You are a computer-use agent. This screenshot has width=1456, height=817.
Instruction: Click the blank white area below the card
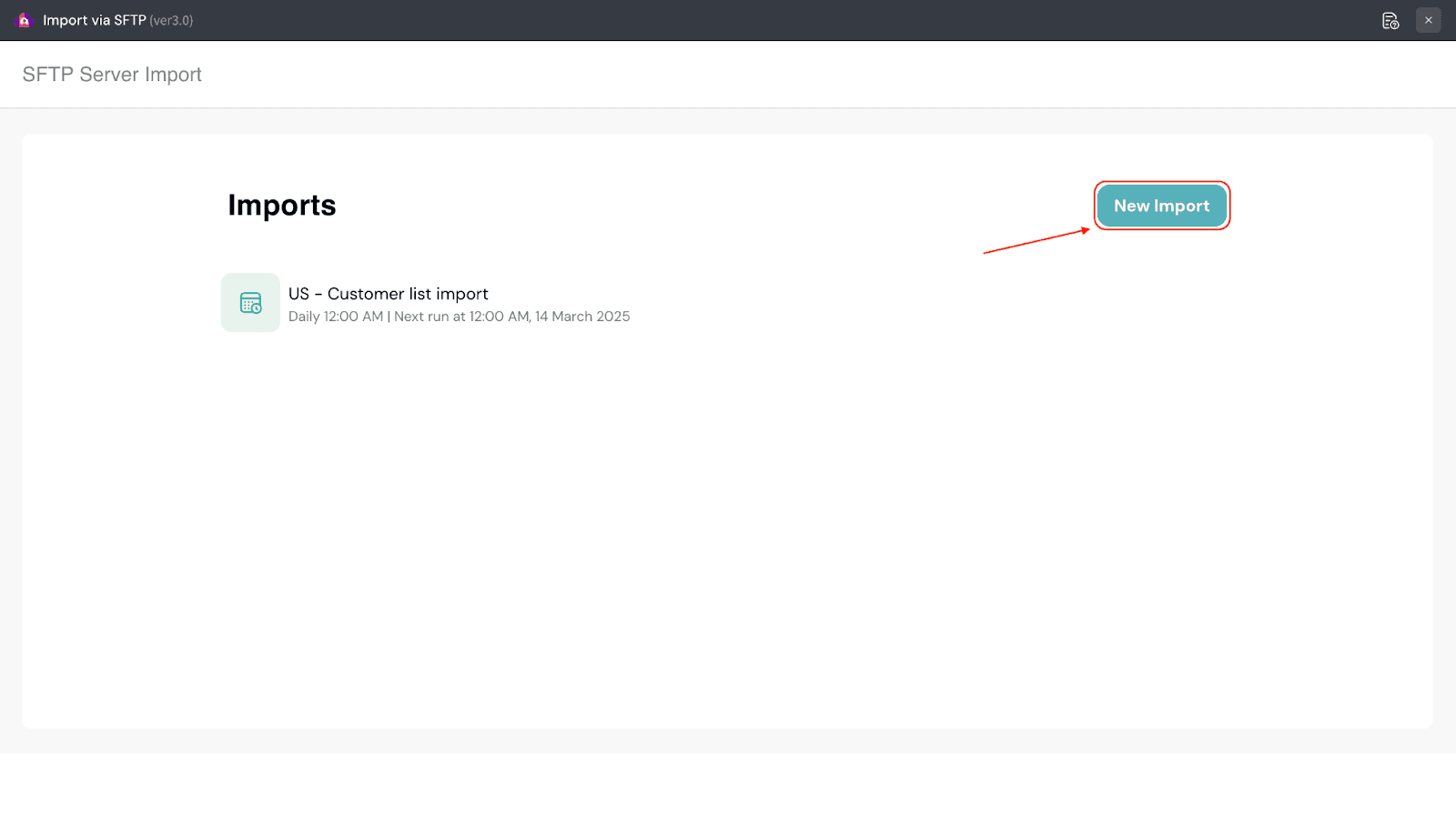pos(728,784)
